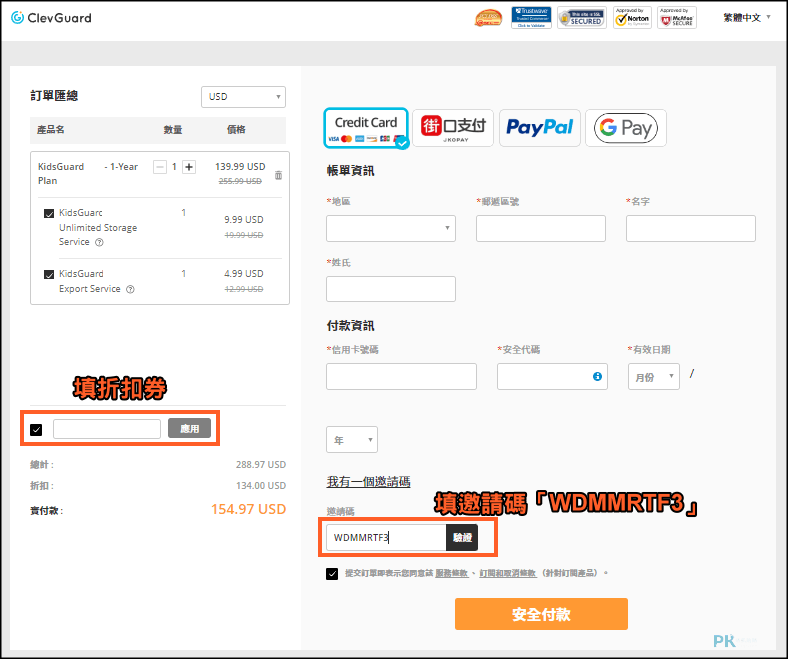This screenshot has width=788, height=659.
Task: Open the 我有一個邀請碼 link
Action: coord(368,482)
